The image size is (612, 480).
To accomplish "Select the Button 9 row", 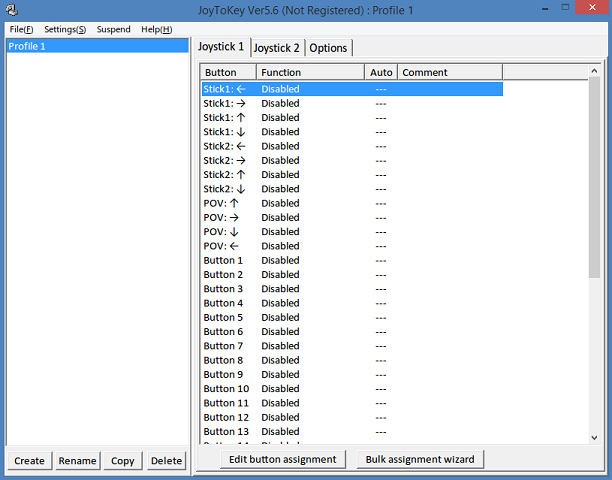I will [x=352, y=375].
